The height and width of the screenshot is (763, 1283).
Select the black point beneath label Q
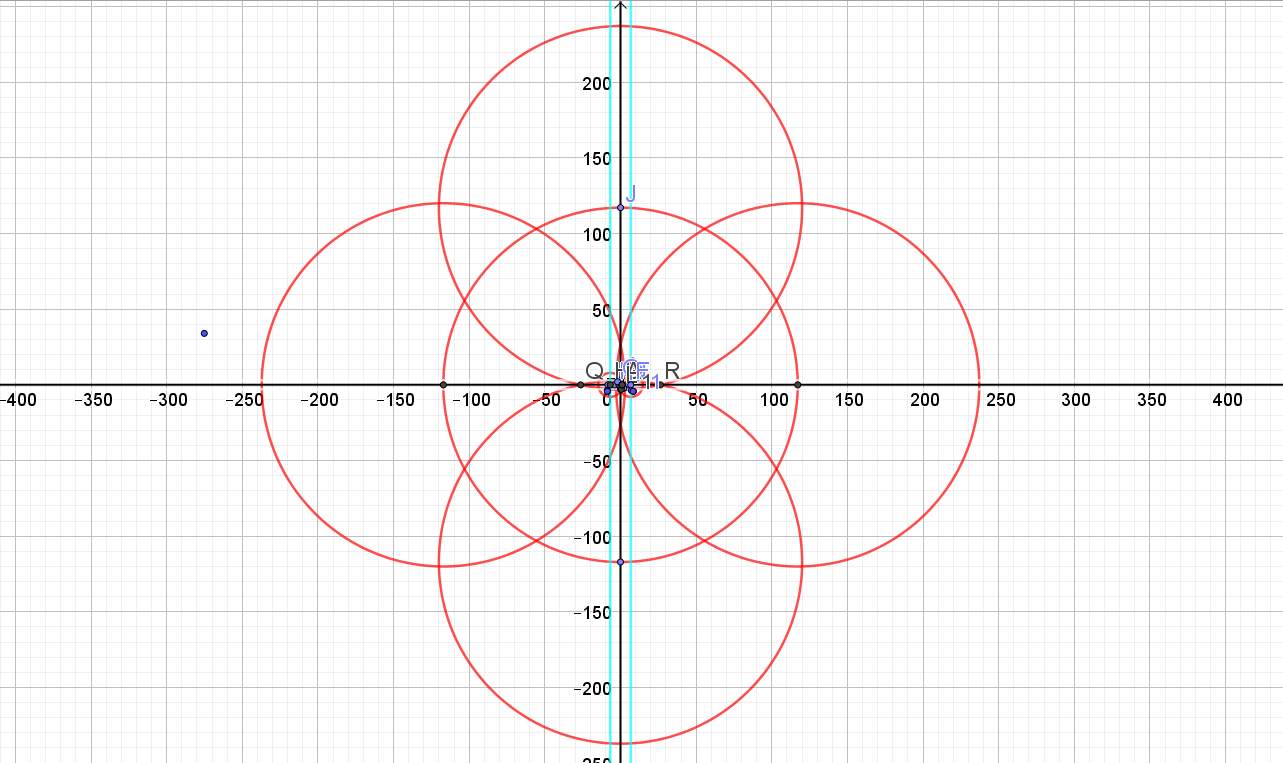click(581, 385)
